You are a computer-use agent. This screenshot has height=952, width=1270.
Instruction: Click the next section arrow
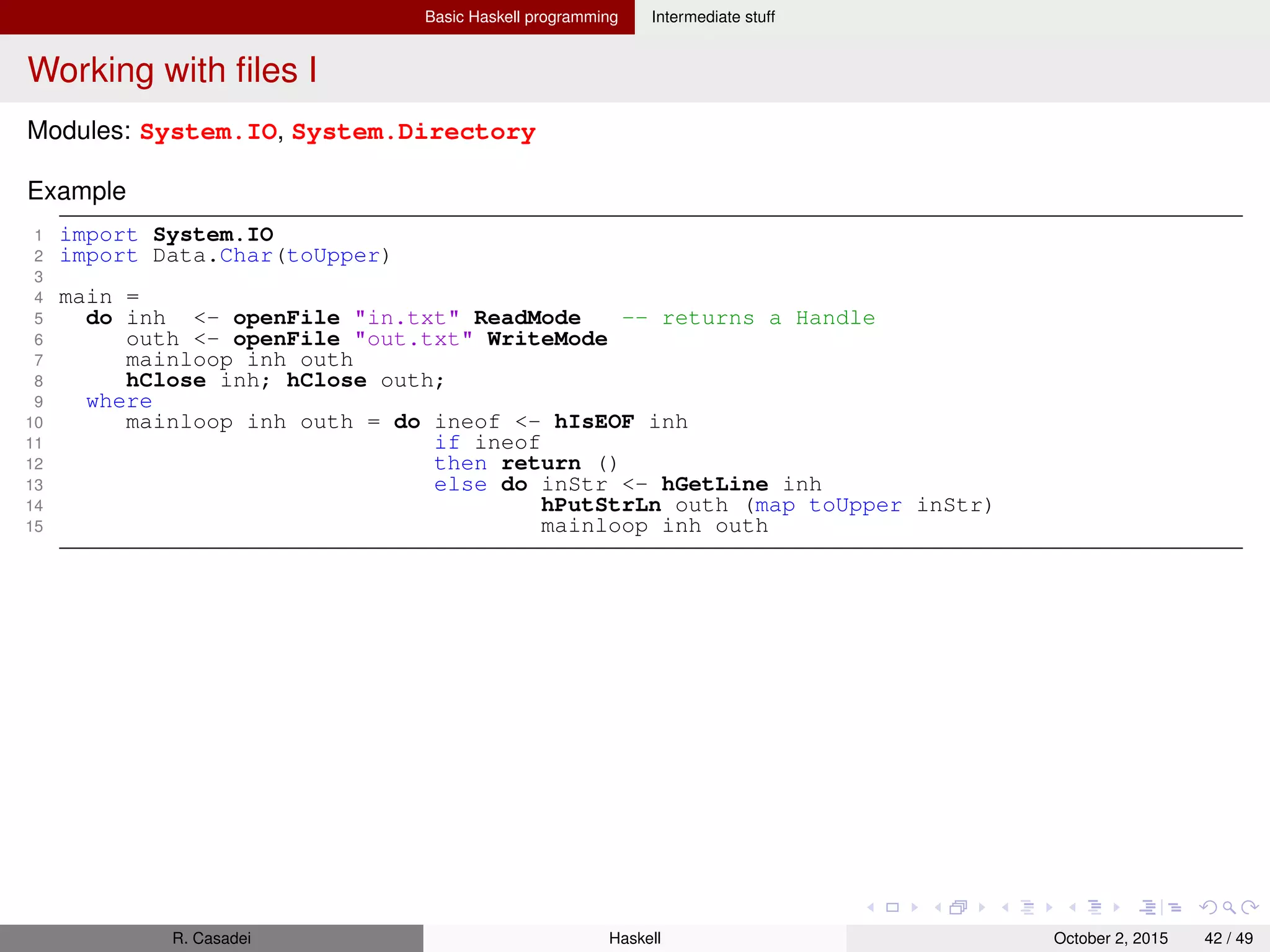[1117, 907]
